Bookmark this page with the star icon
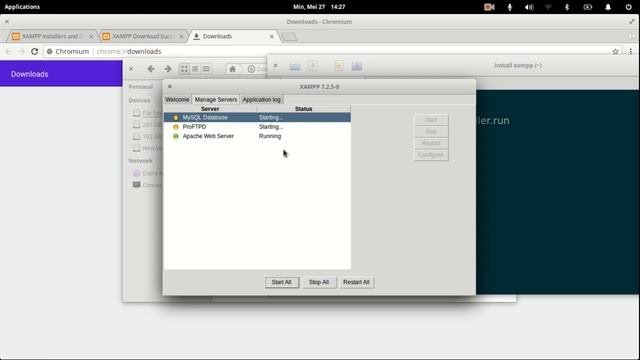Viewport: 640px width, 360px height. click(x=616, y=51)
